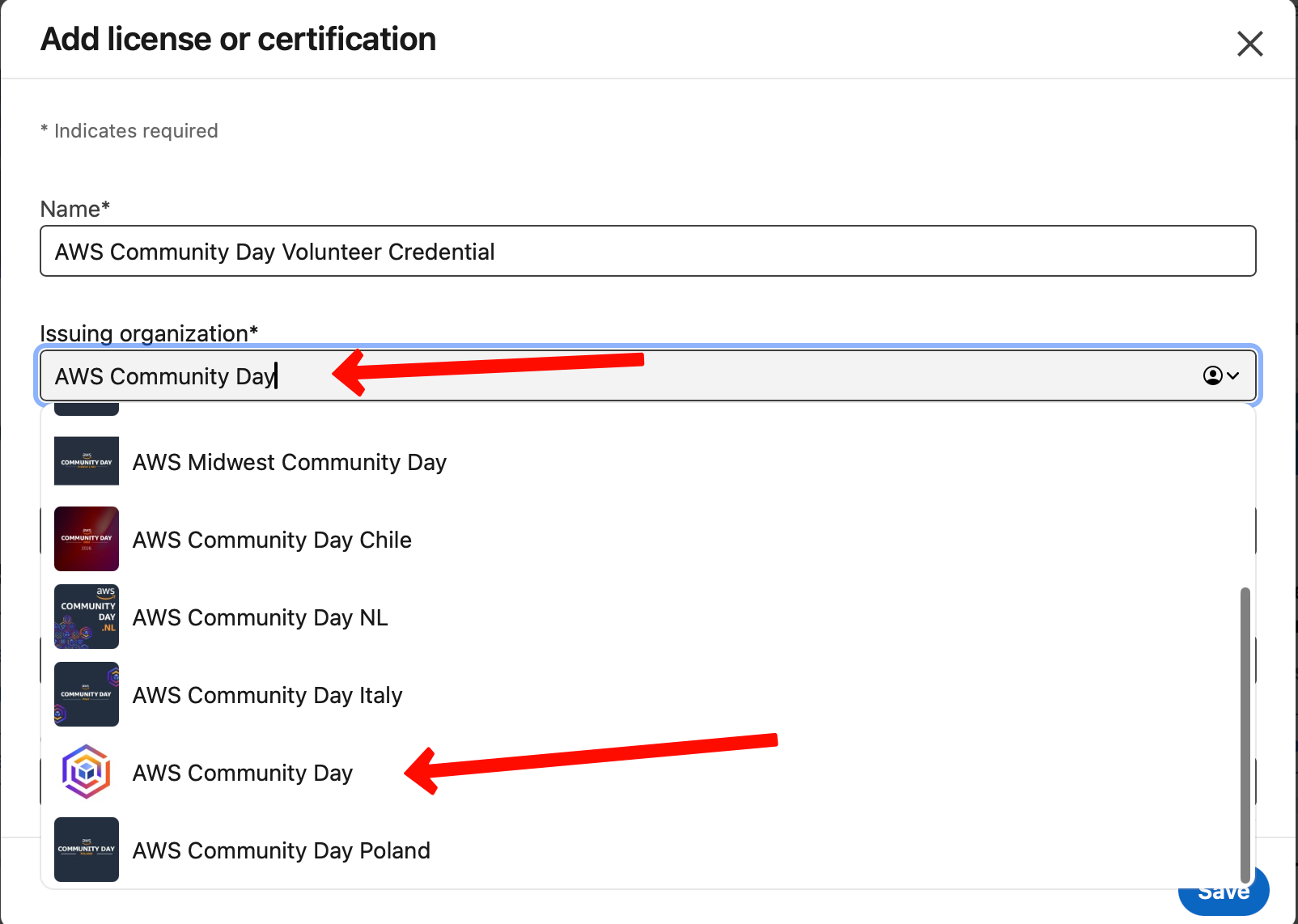
Task: Select AWS Midwest Community Day logo
Action: coord(87,461)
